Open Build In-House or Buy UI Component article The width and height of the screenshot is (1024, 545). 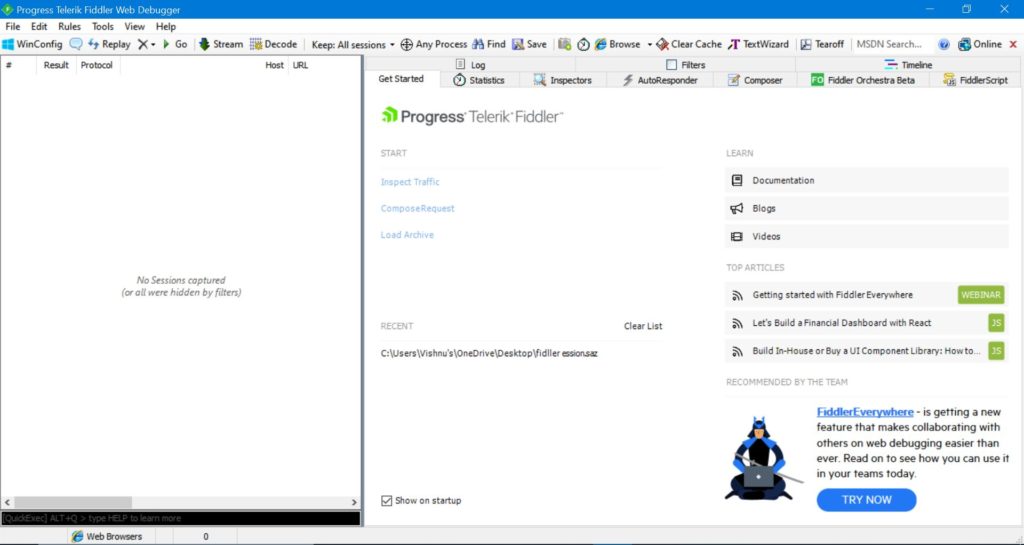point(867,351)
